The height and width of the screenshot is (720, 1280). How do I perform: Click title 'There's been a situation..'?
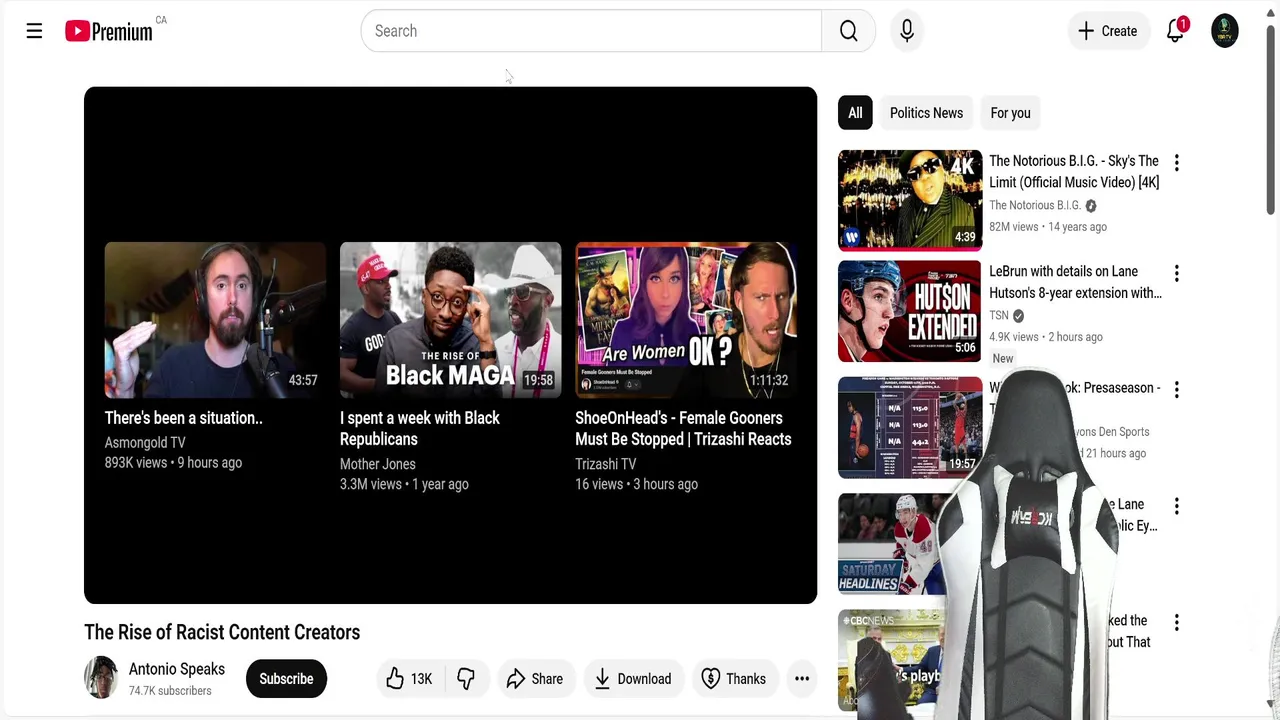pos(184,418)
